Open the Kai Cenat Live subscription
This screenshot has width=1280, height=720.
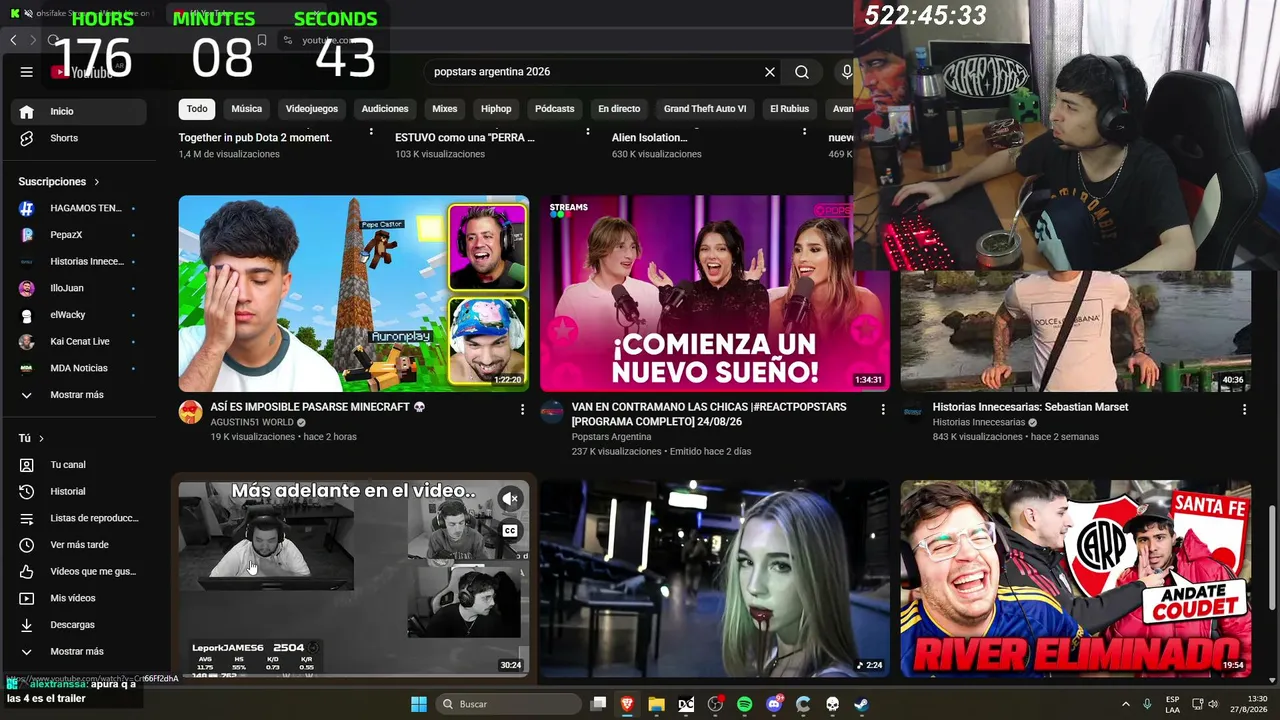[78, 342]
